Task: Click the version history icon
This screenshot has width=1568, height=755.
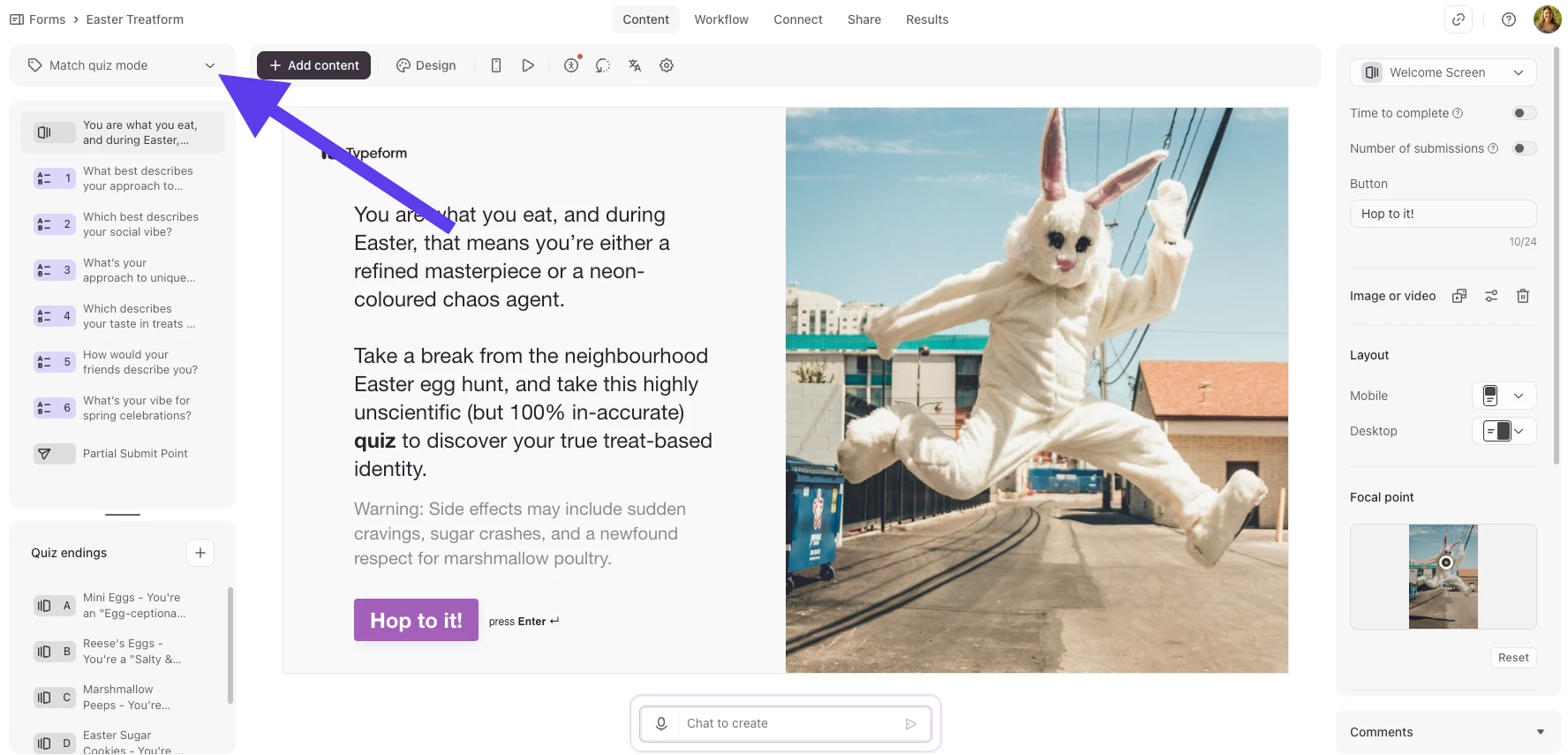Action: [603, 65]
